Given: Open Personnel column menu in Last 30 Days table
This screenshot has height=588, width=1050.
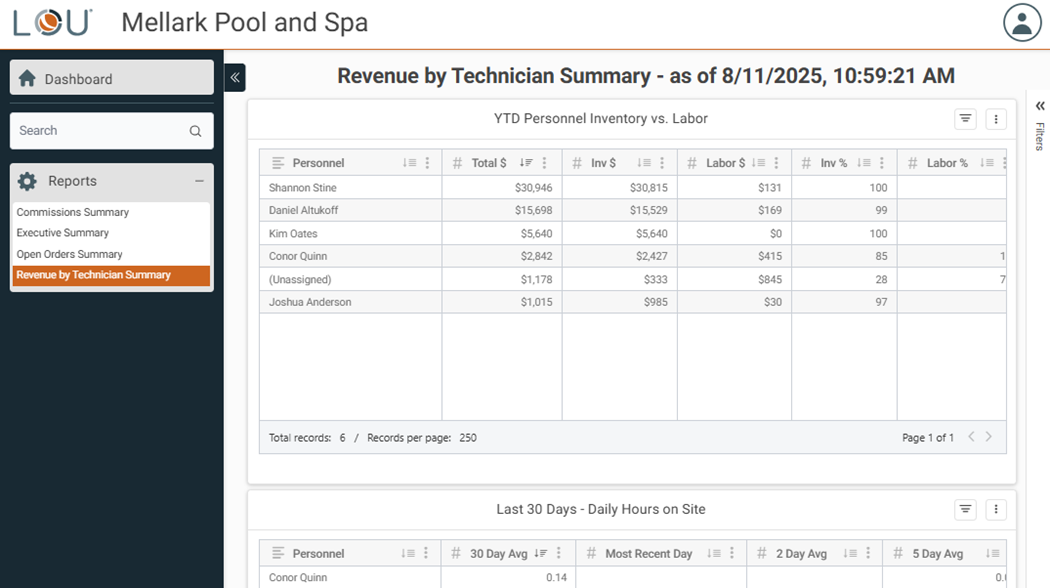Looking at the screenshot, I should click(x=426, y=553).
